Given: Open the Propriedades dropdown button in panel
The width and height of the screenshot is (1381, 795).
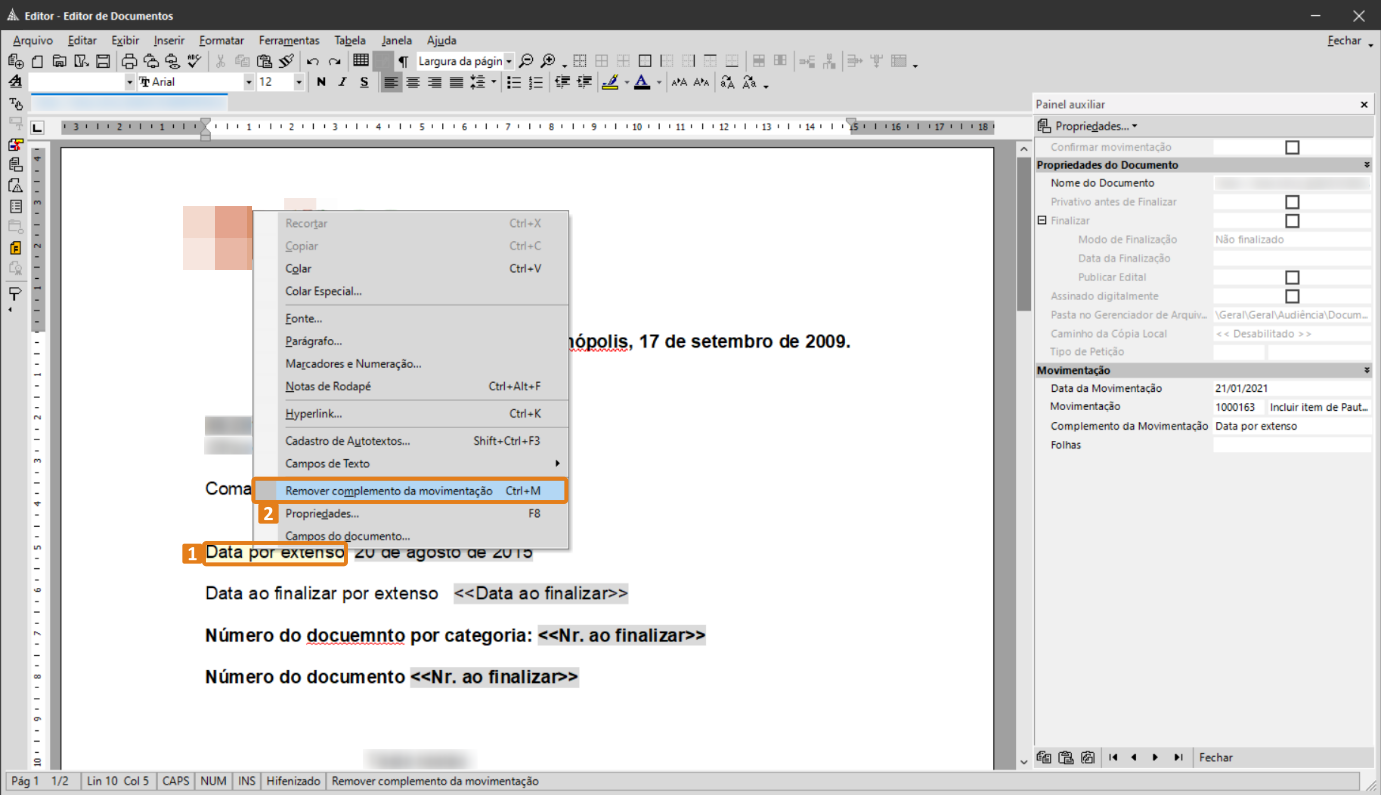Looking at the screenshot, I should [1088, 126].
